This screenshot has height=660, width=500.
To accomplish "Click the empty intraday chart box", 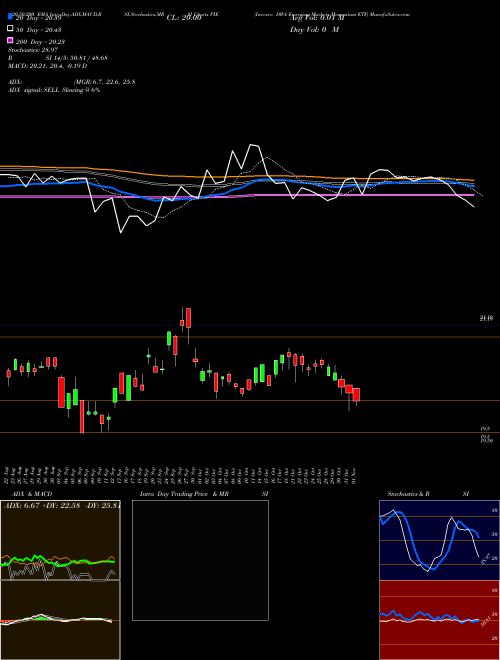I will pos(200,560).
